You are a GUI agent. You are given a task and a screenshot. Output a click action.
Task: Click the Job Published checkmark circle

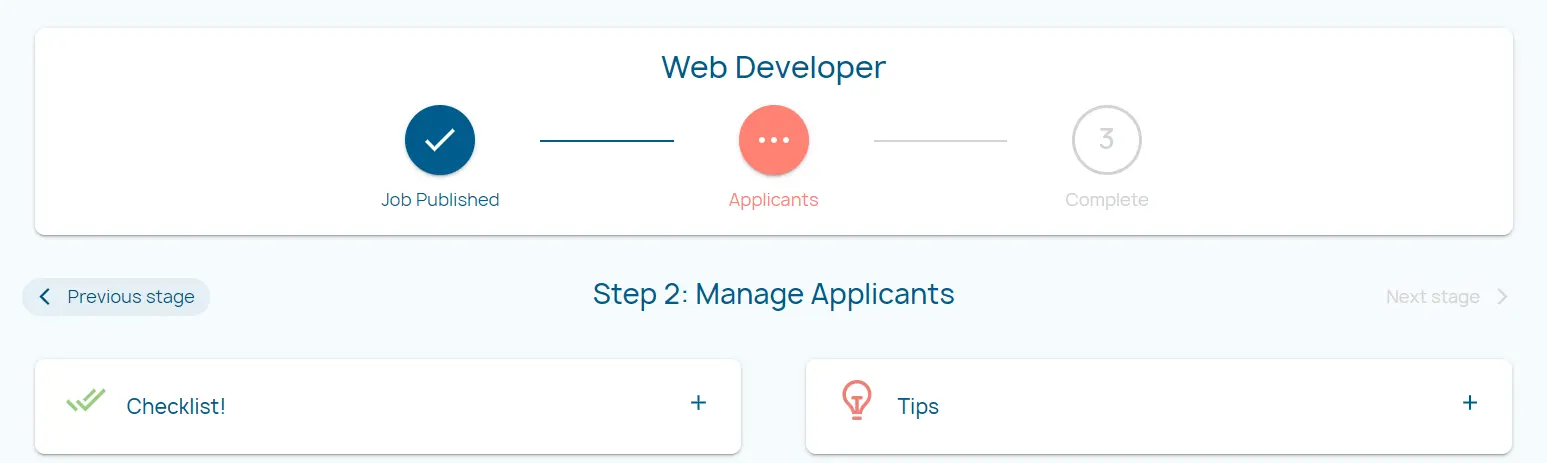pyautogui.click(x=440, y=140)
